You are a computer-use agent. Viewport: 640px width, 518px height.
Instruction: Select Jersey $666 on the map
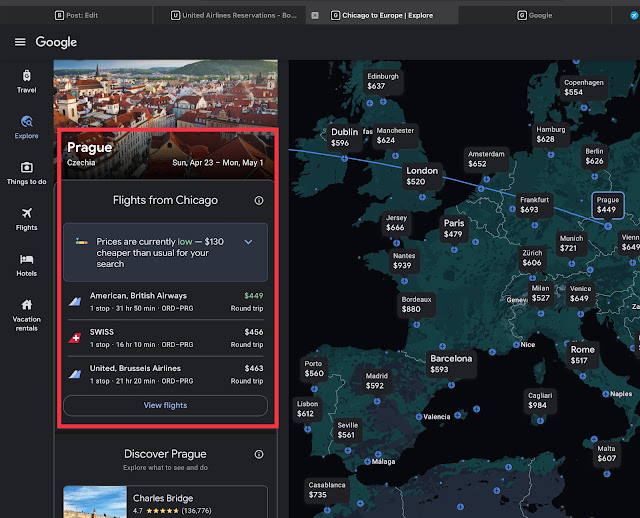pyautogui.click(x=396, y=223)
